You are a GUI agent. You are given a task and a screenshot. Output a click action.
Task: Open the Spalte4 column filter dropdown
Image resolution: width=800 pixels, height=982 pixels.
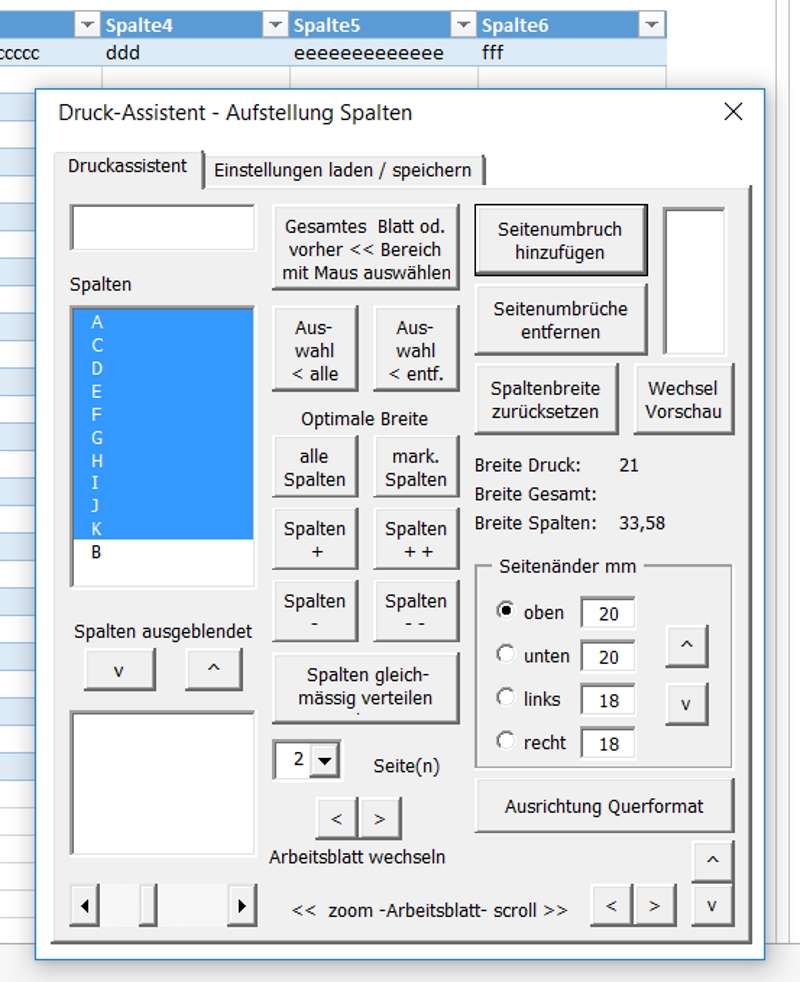[x=275, y=26]
